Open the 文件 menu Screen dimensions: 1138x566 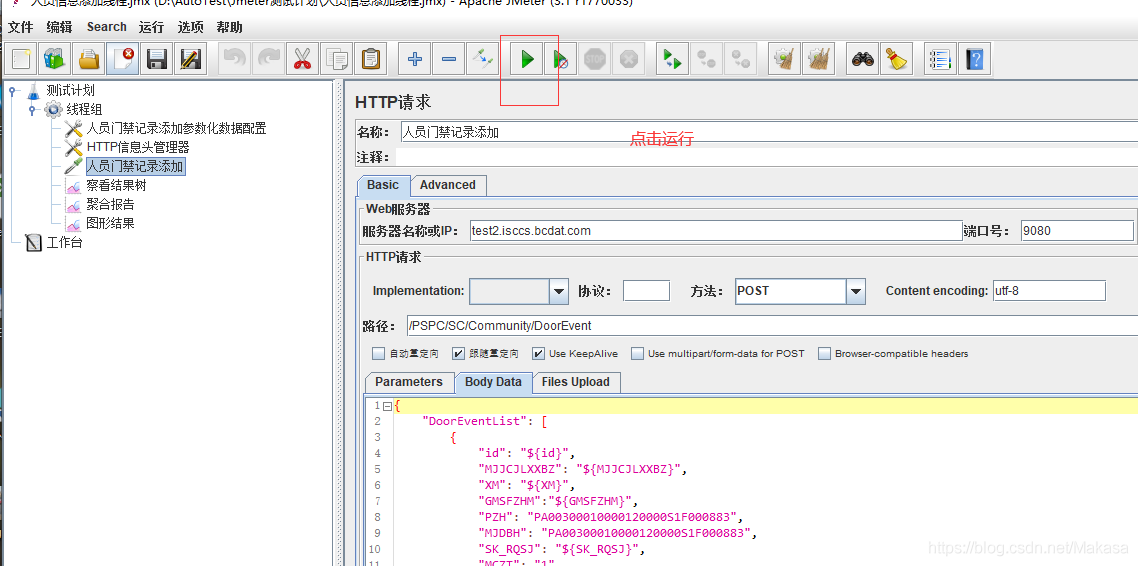(20, 27)
